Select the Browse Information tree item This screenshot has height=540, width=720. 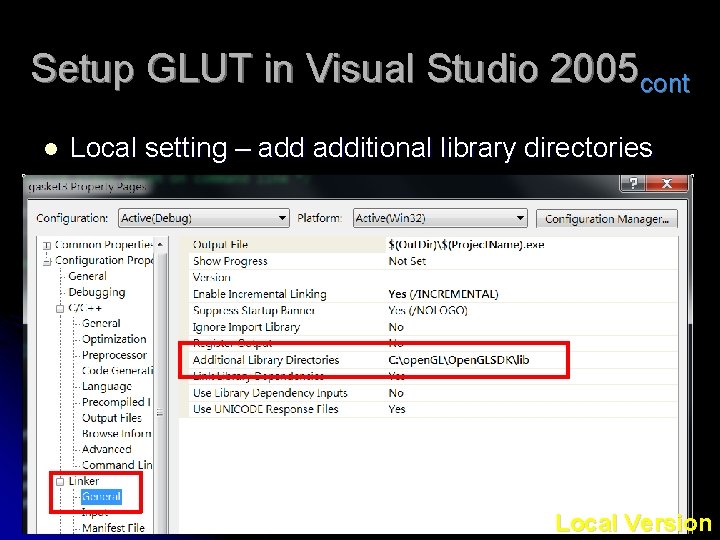click(x=117, y=433)
